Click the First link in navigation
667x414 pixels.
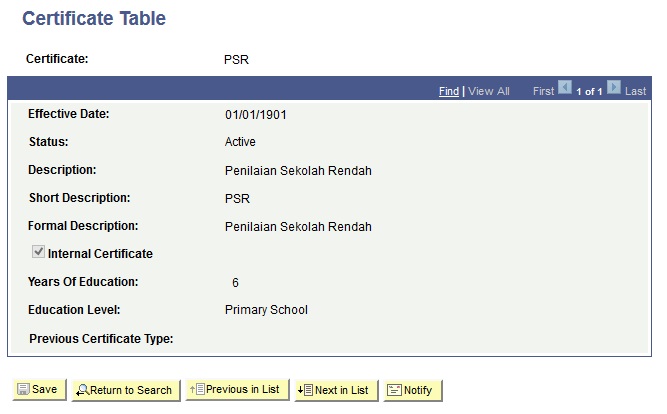point(543,91)
